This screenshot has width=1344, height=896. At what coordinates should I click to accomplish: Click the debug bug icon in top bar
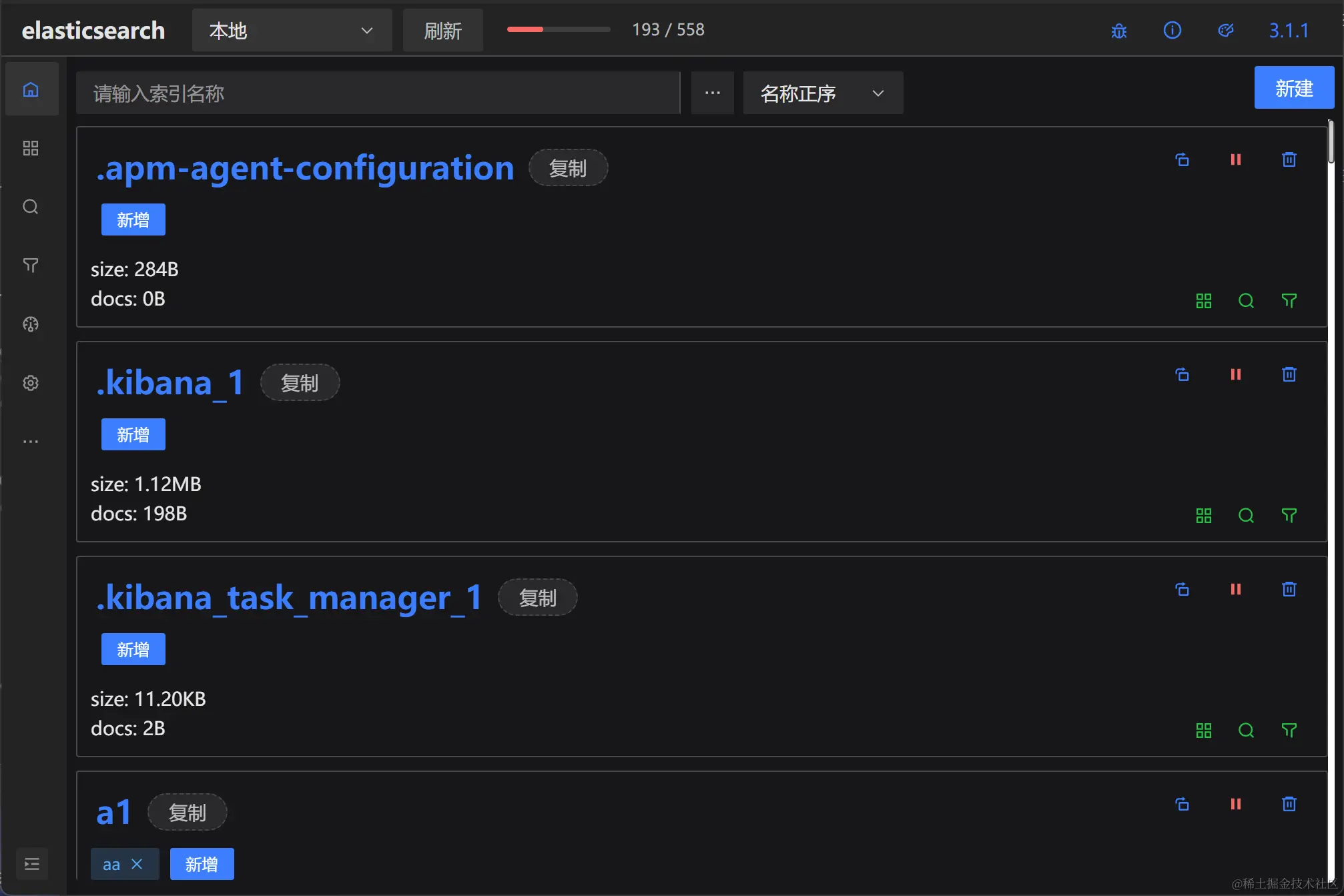[x=1119, y=30]
